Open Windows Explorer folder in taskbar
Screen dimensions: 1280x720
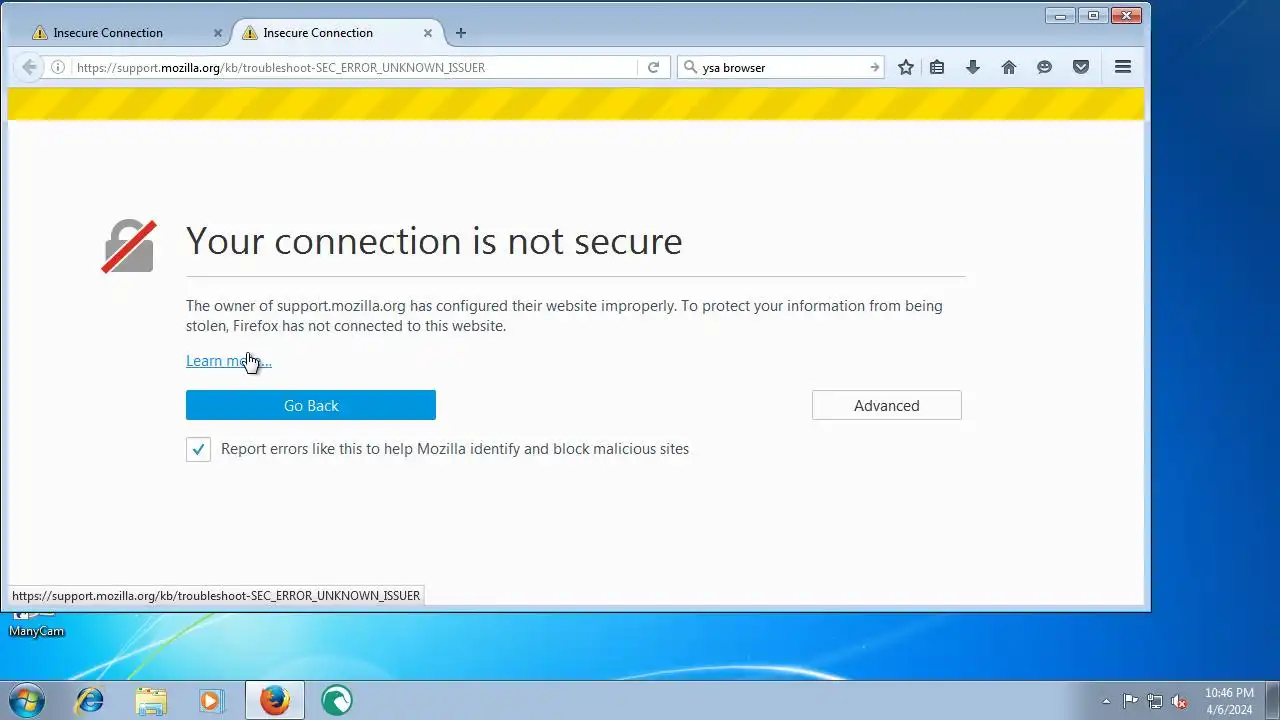click(151, 700)
